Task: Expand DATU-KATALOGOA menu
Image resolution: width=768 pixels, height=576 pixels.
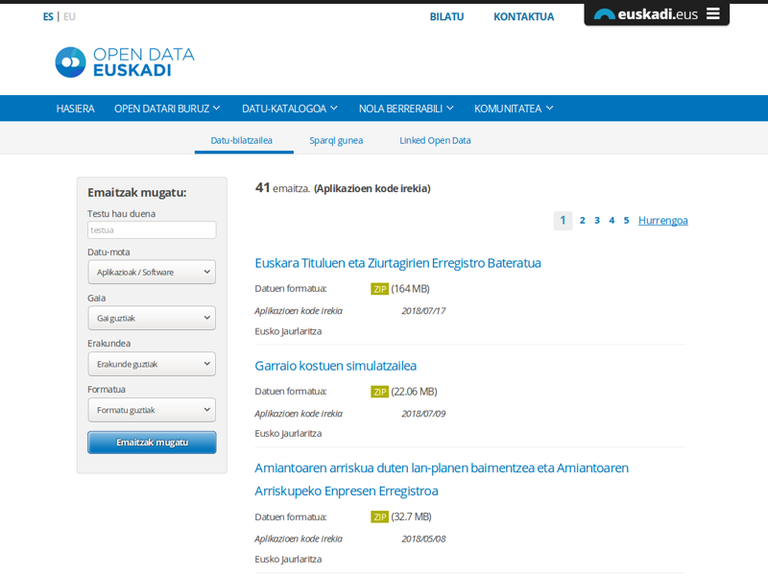Action: tap(289, 108)
